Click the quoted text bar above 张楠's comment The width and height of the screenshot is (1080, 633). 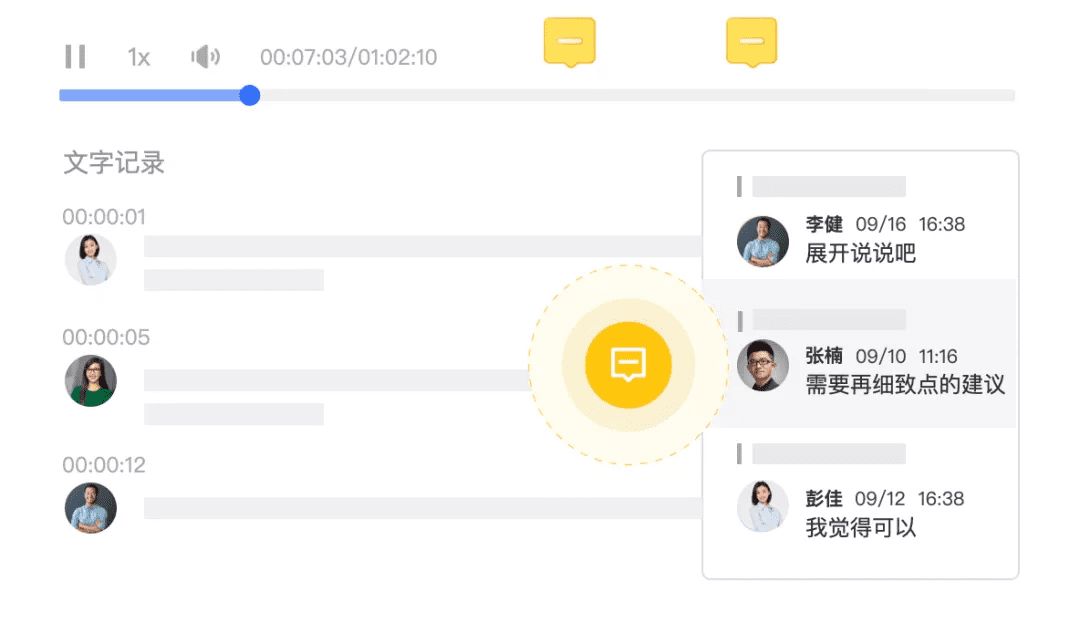829,320
